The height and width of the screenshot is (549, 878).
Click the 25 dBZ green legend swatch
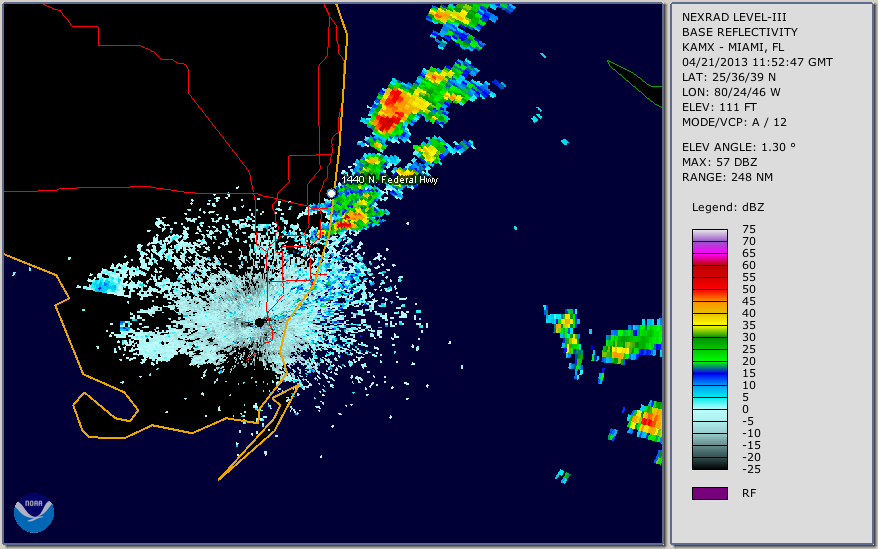(709, 355)
